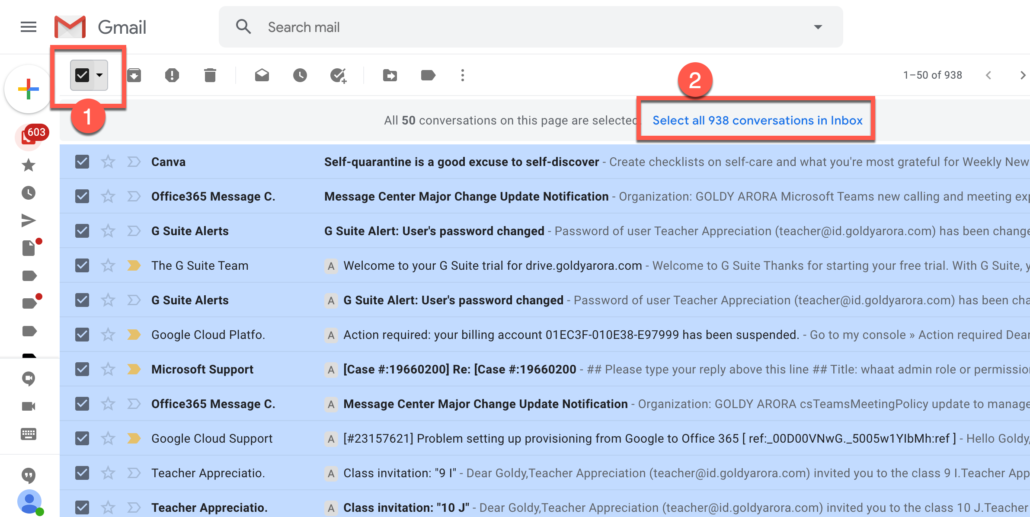Open the More options three-dot menu
Viewport: 1030px width, 517px height.
(462, 76)
